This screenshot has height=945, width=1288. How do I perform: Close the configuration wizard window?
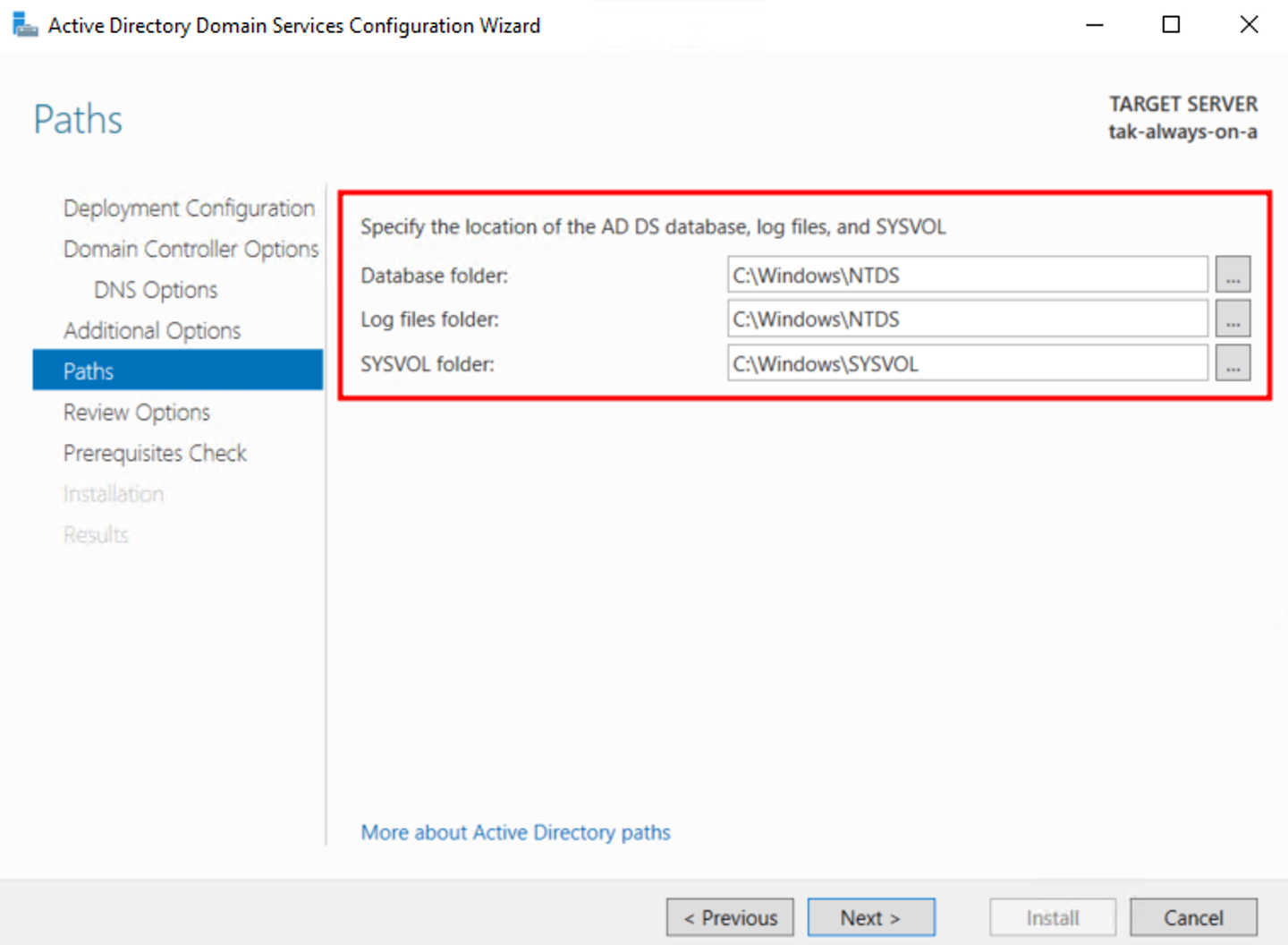pos(1249,25)
